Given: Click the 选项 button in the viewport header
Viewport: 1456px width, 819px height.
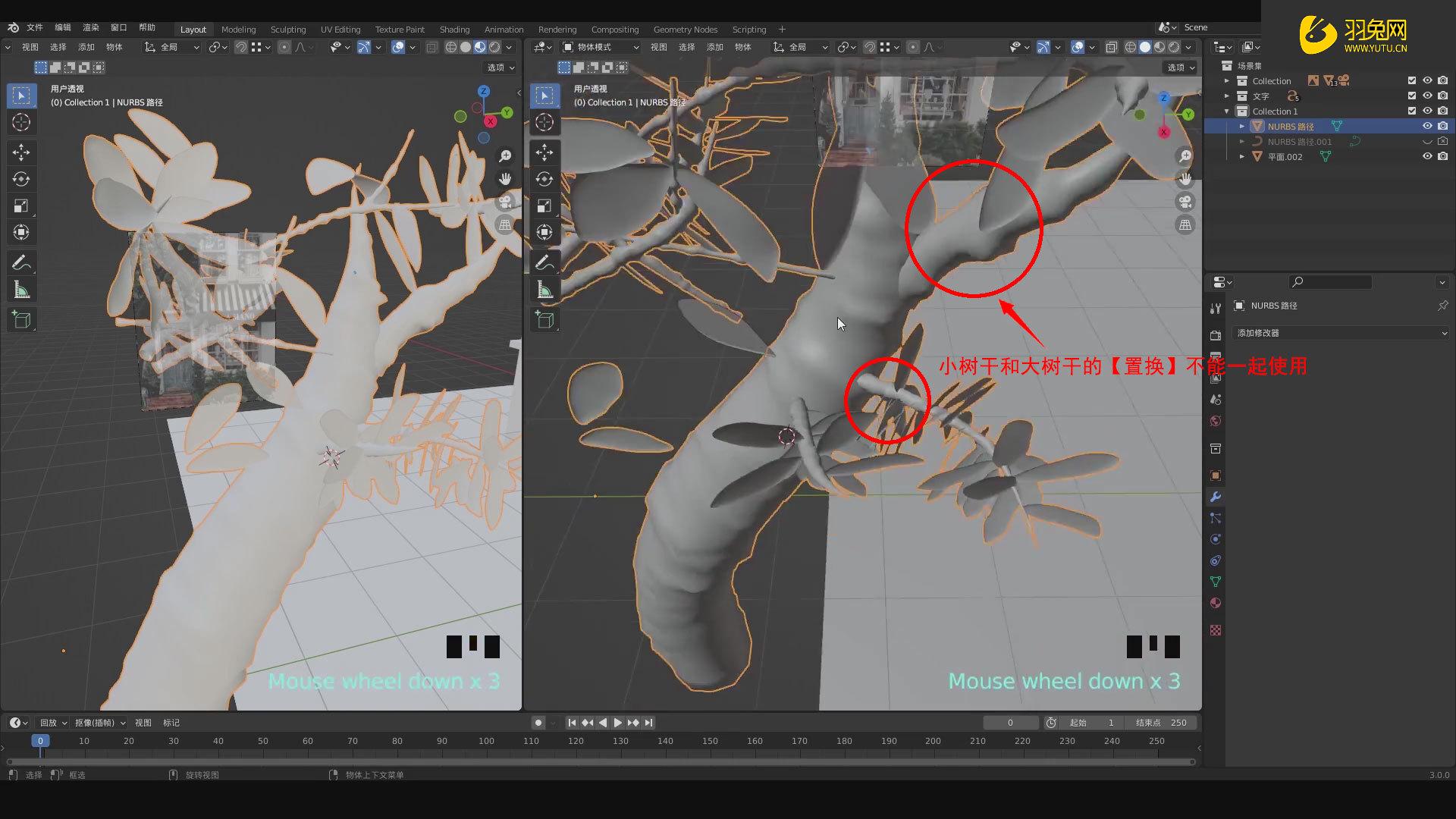Looking at the screenshot, I should pos(1179,67).
